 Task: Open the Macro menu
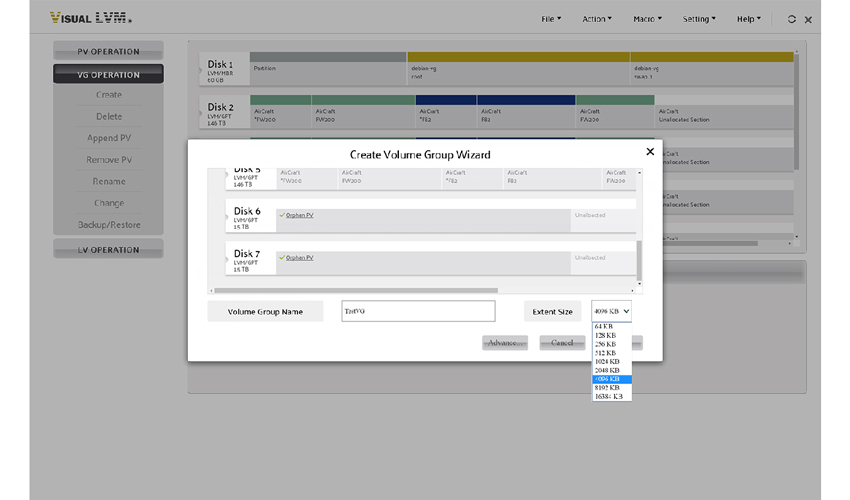(x=650, y=19)
